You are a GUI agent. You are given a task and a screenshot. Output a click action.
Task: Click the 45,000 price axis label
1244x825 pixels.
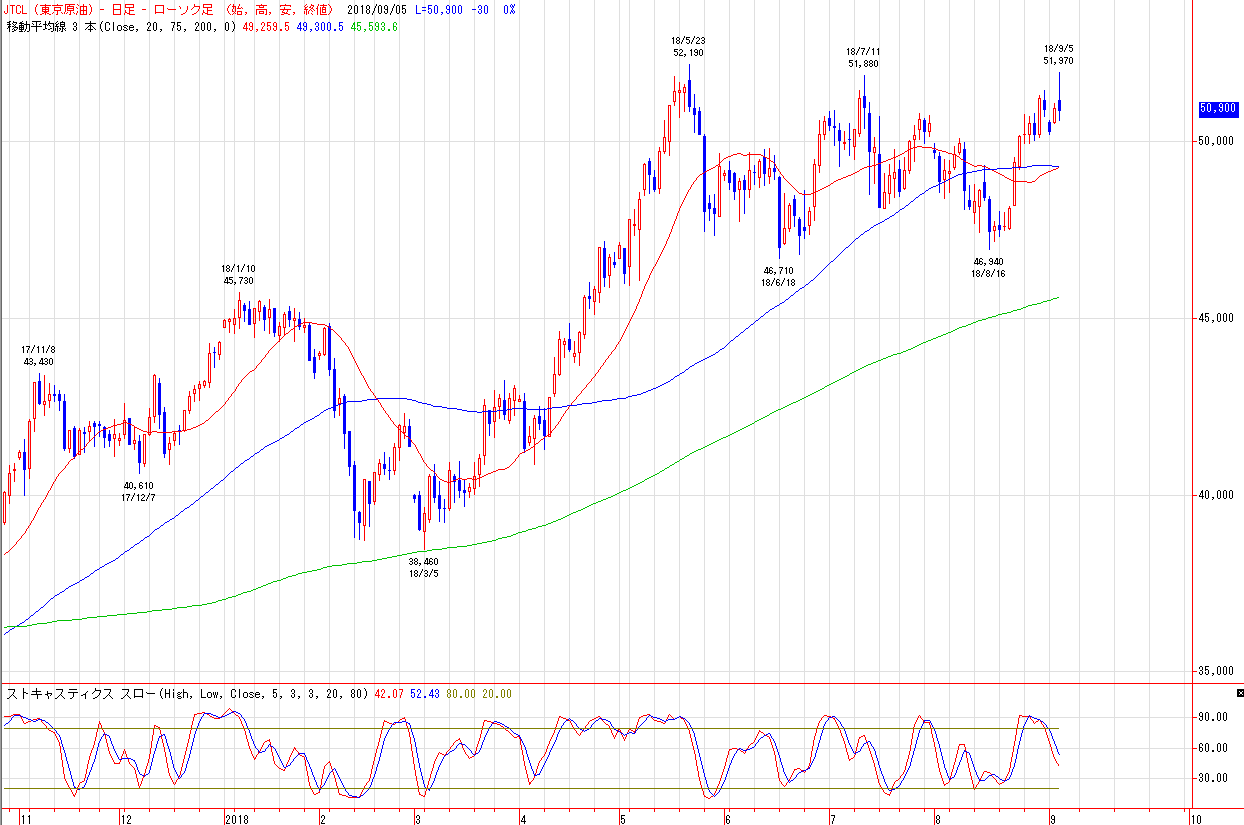point(1217,318)
